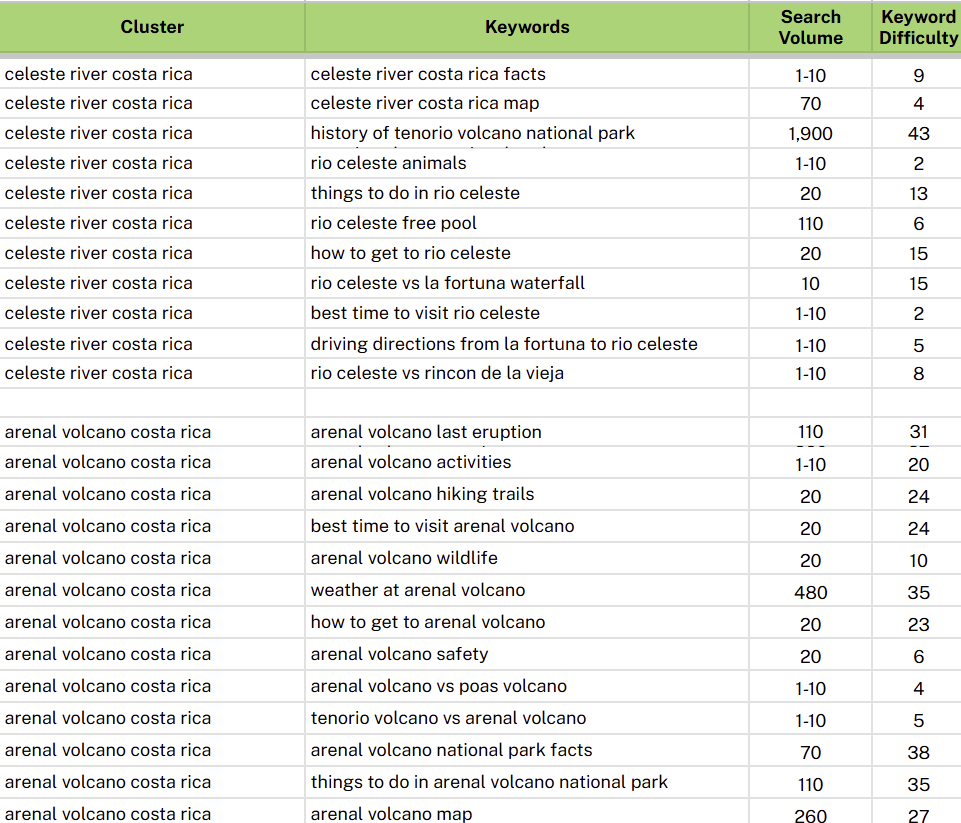Click keyword difficulty 43 cell
Viewport: 961px width, 823px height.
click(917, 134)
